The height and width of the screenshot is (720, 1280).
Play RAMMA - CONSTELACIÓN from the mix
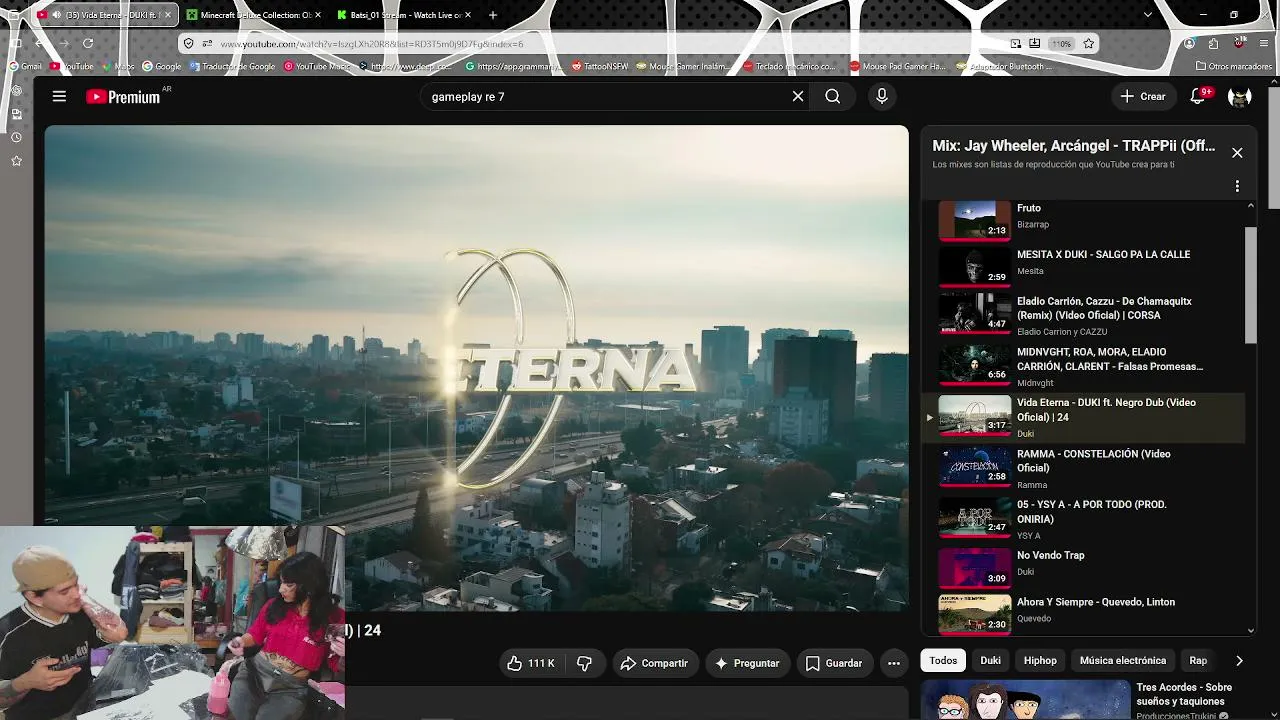pos(1083,467)
